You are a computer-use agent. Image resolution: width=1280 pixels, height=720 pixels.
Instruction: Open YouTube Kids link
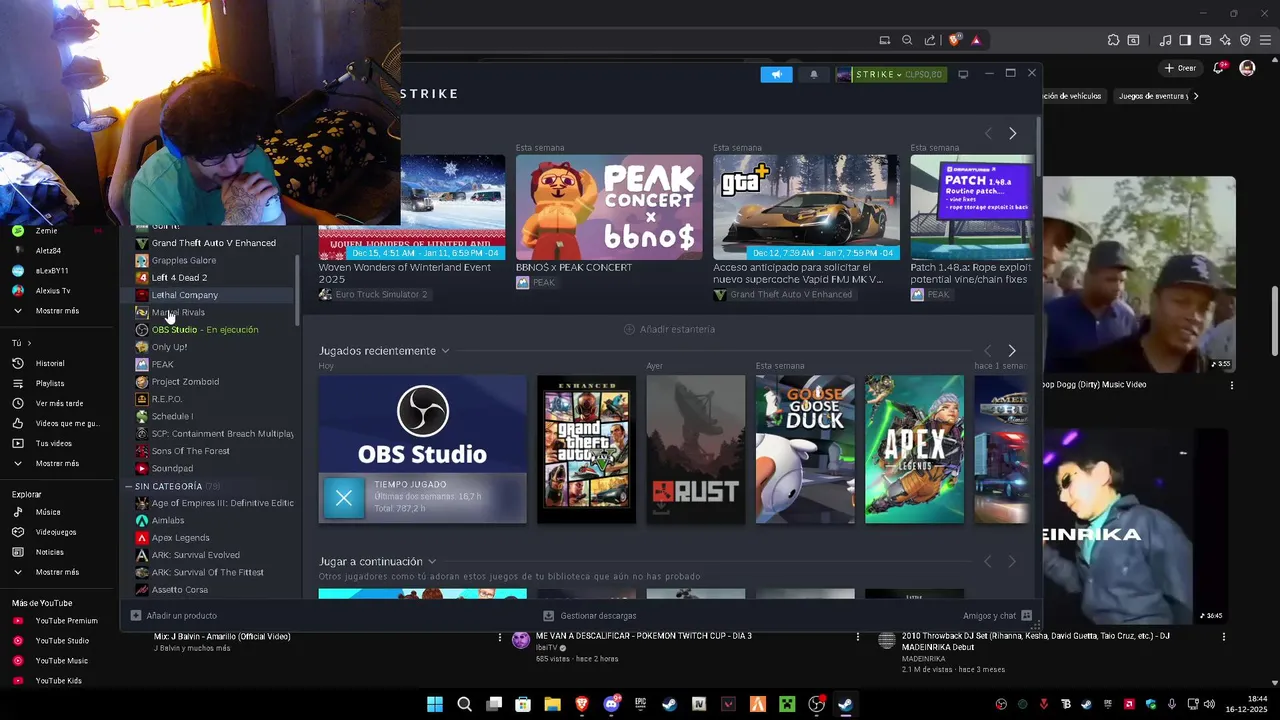pyautogui.click(x=57, y=681)
